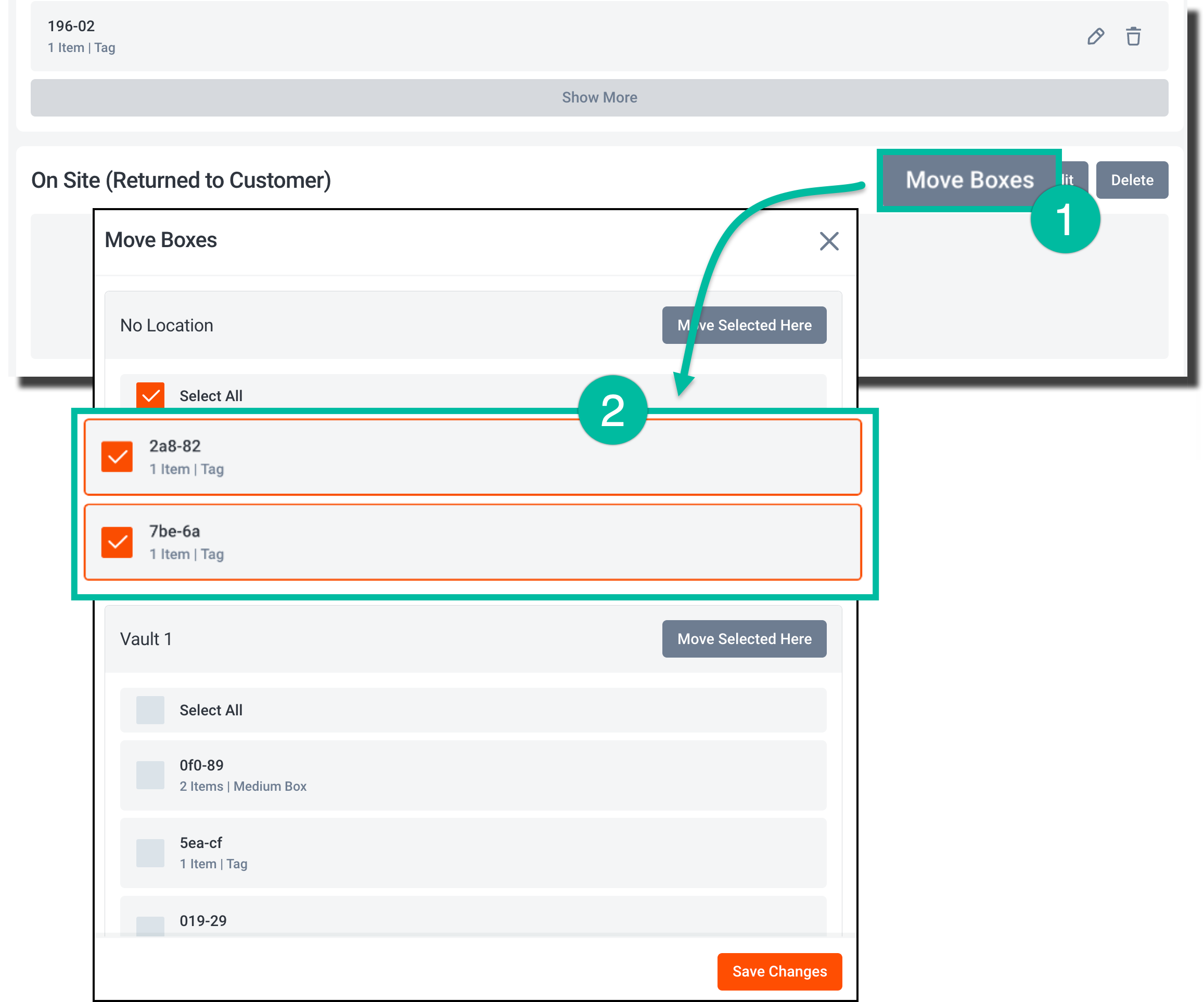The width and height of the screenshot is (1204, 1002).
Task: Click the Move Boxes button
Action: click(969, 180)
